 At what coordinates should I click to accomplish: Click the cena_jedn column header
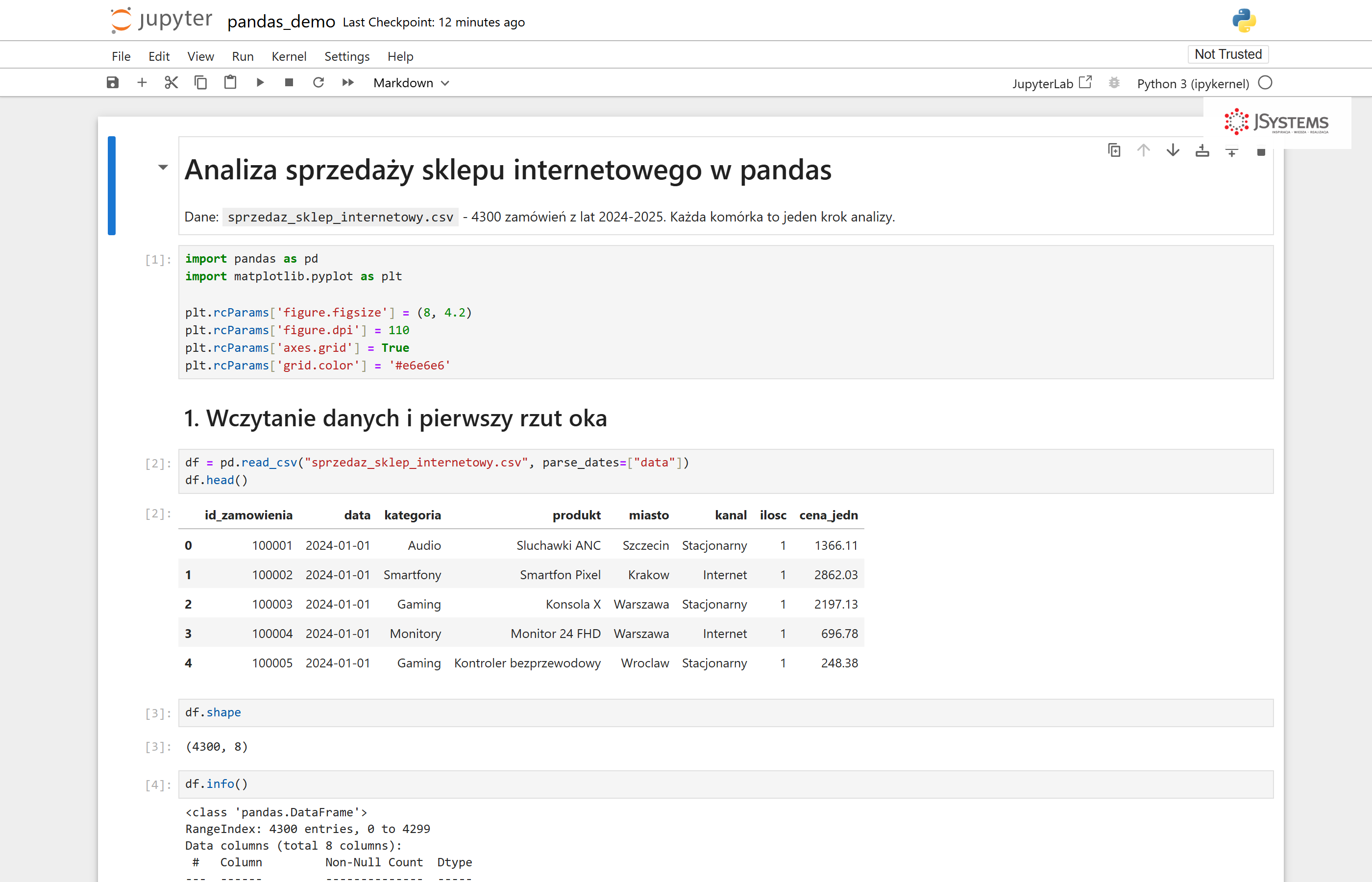click(829, 515)
